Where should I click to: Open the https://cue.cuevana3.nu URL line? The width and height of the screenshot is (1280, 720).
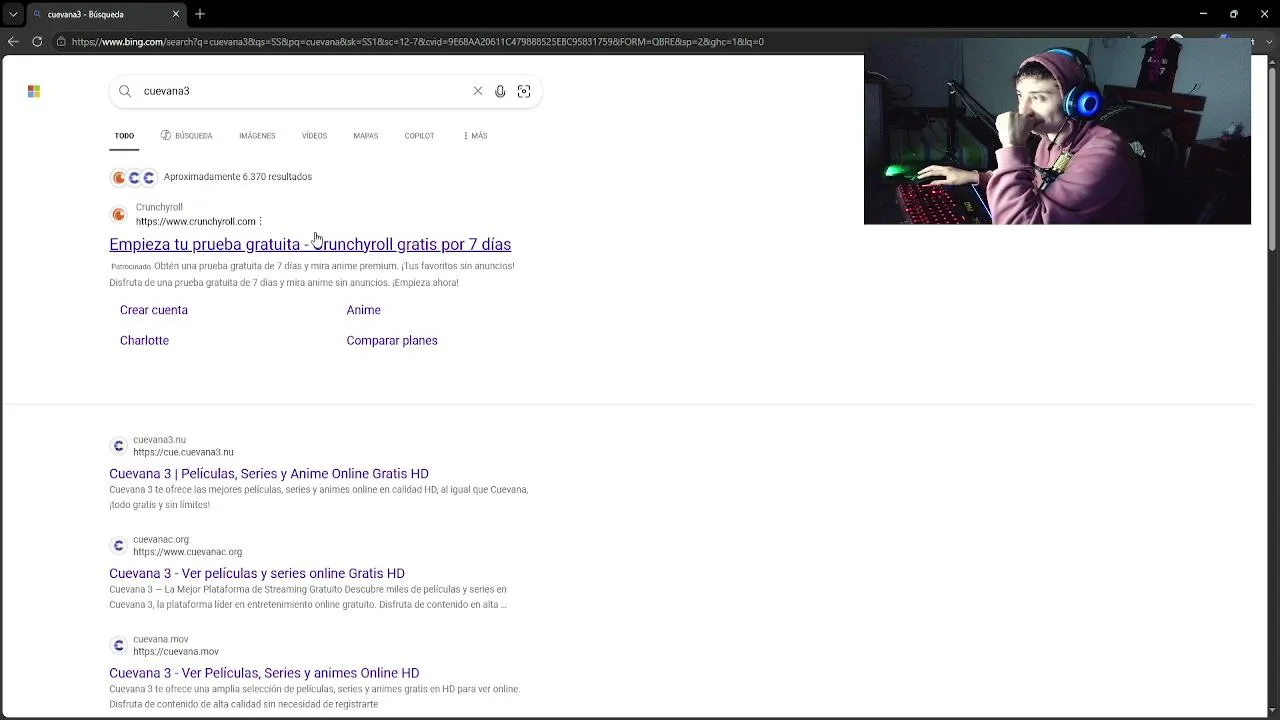(184, 452)
